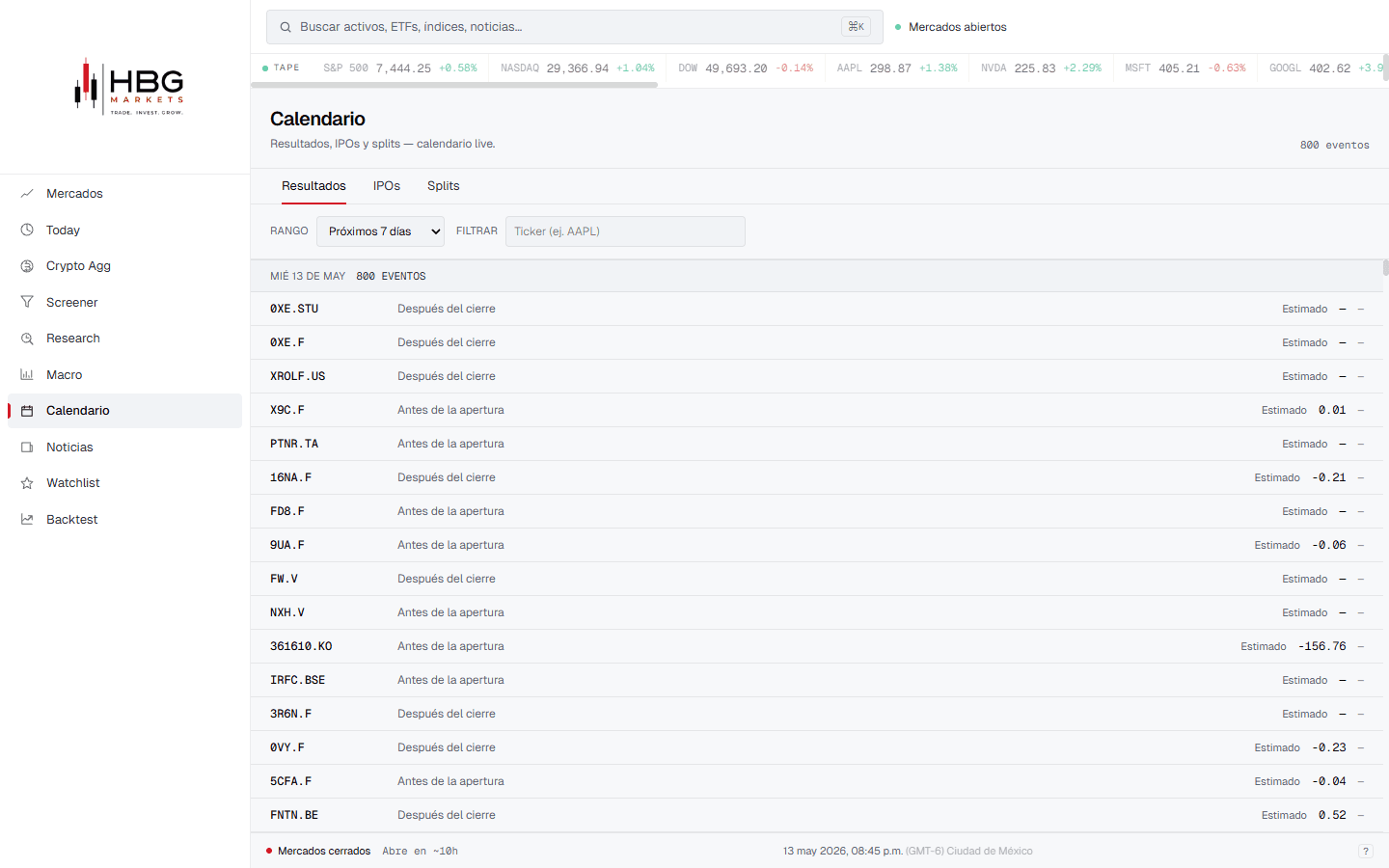The height and width of the screenshot is (868, 1389).
Task: Open the Backtest page
Action: click(125, 519)
